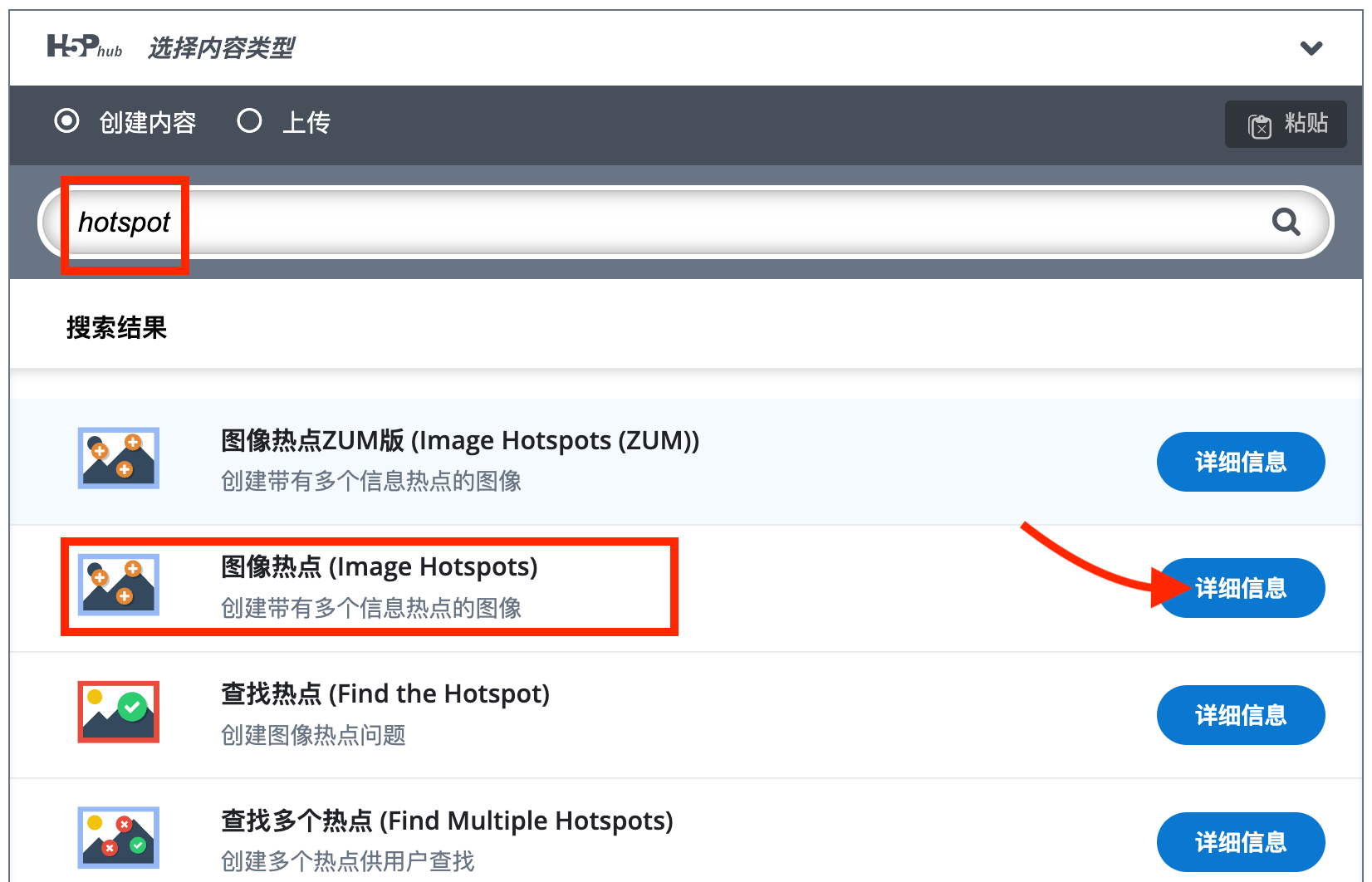Select the 图像热点 (Image Hotspots) thumbnail icon
This screenshot has height=882, width=1372.
coord(117,584)
